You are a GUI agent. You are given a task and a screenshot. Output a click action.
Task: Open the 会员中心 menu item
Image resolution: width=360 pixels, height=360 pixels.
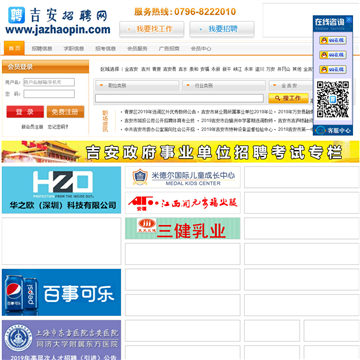(201, 48)
